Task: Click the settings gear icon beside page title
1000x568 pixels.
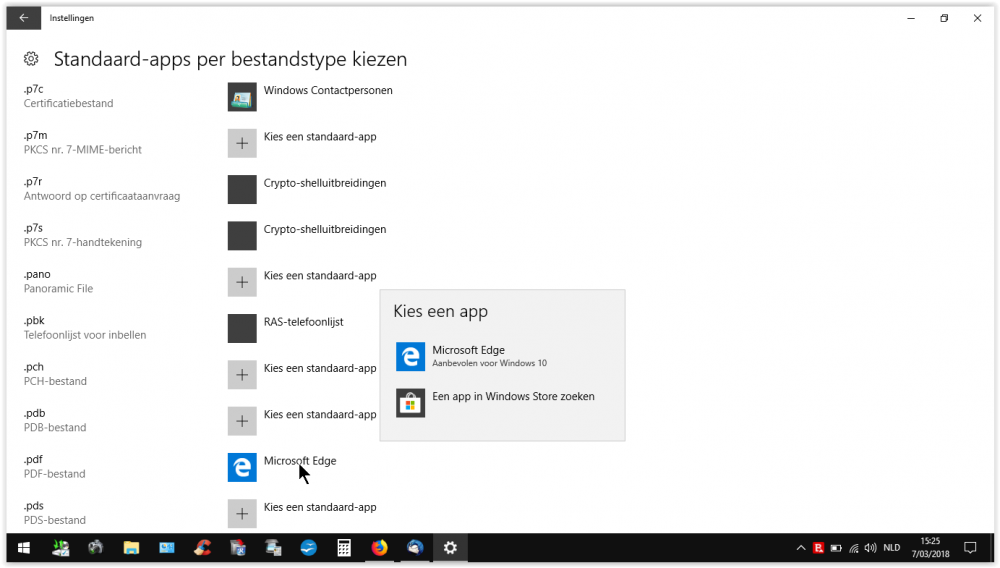Action: [x=31, y=59]
